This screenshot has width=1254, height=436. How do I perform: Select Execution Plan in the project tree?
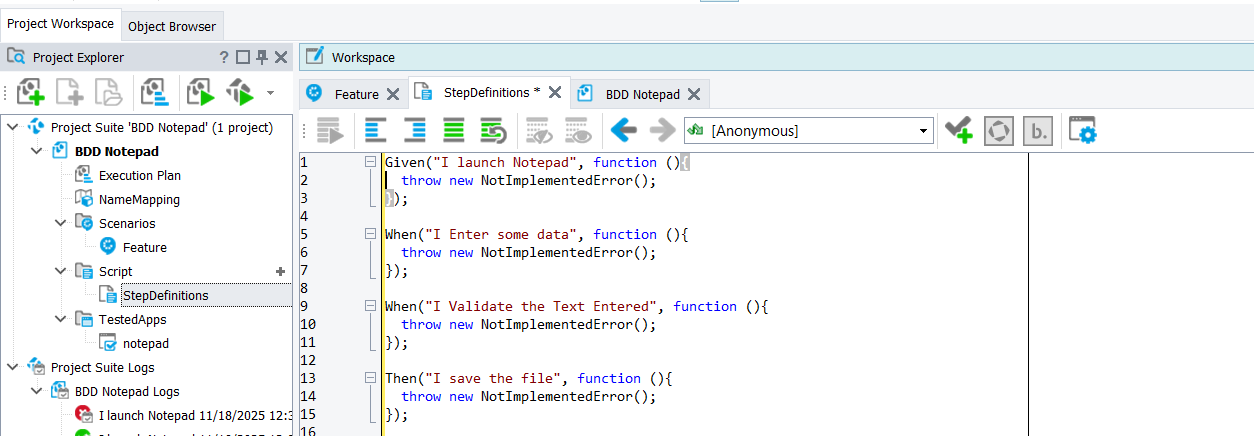point(140,175)
